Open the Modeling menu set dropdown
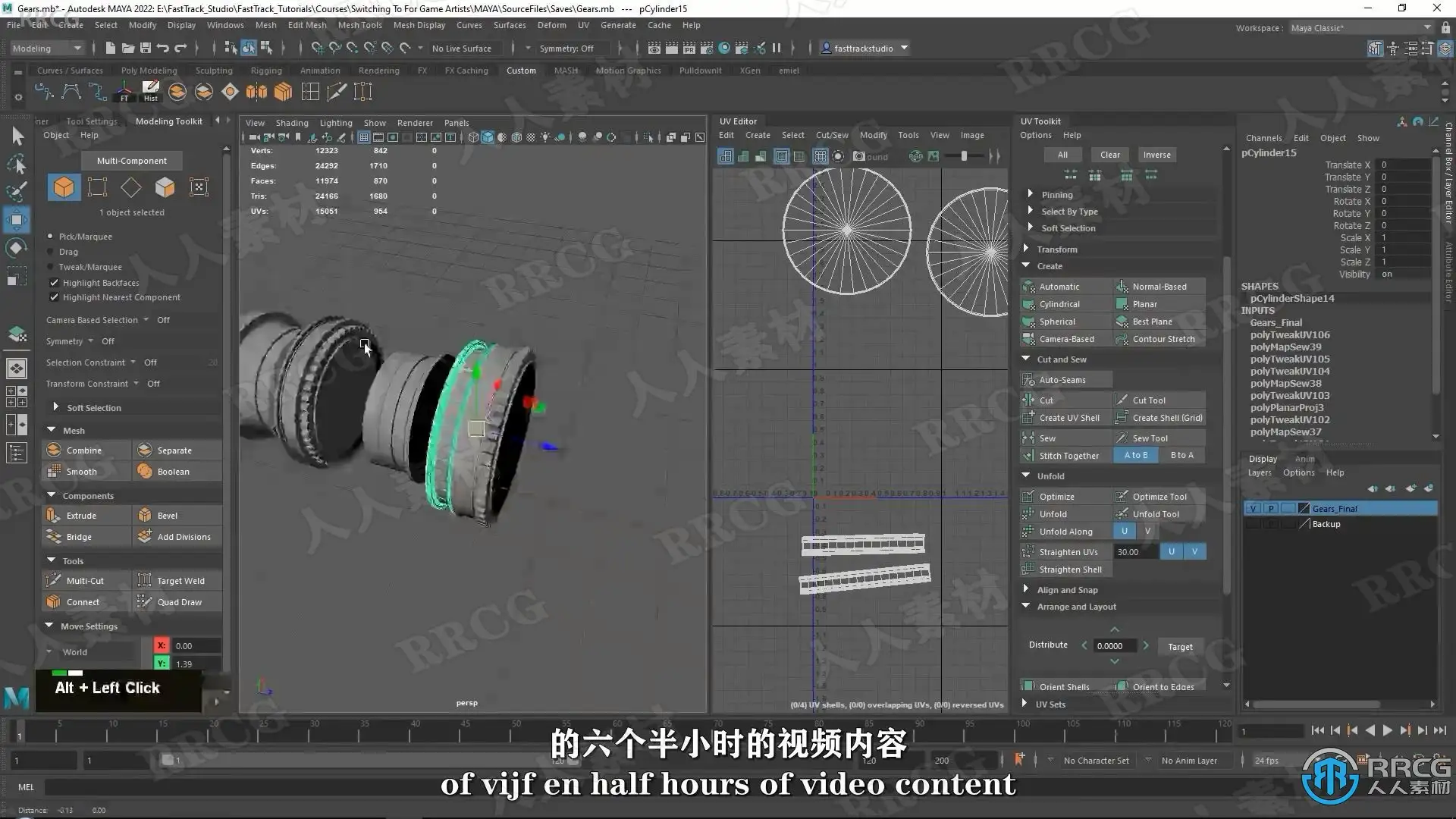Image resolution: width=1456 pixels, height=819 pixels. coord(47,48)
